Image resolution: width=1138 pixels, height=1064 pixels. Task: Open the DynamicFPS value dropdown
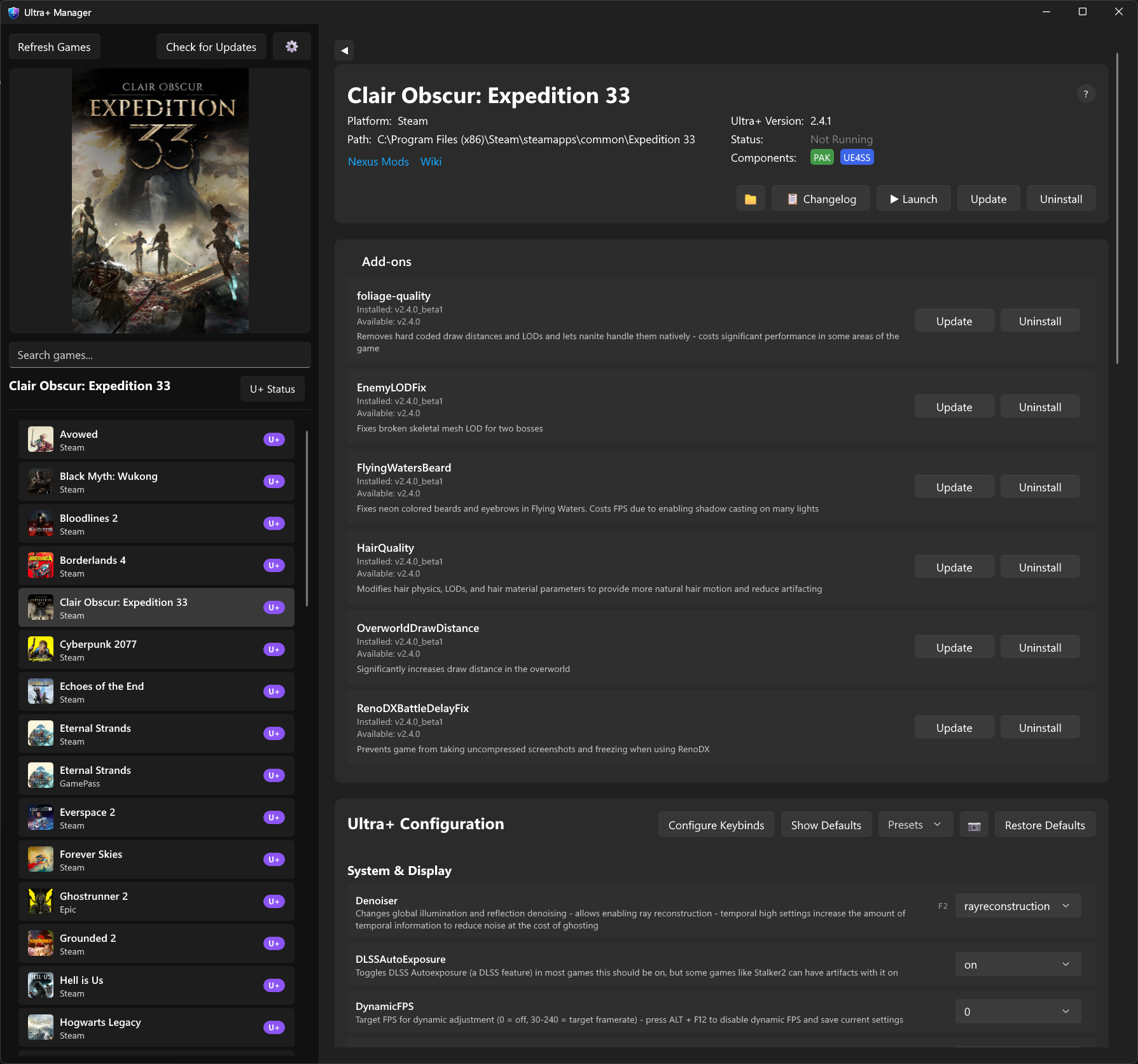pos(1017,1011)
